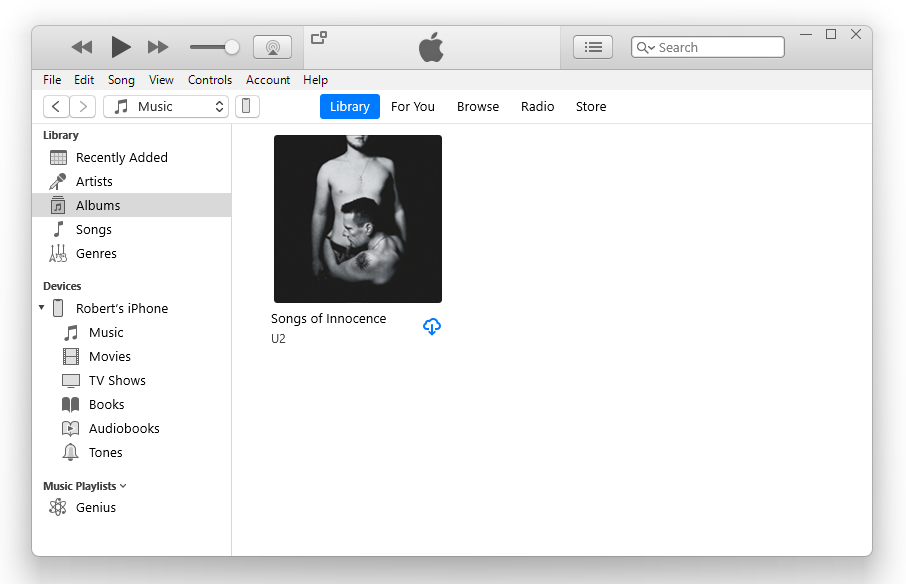This screenshot has width=906, height=584.
Task: Open the Help menu
Action: pyautogui.click(x=315, y=80)
